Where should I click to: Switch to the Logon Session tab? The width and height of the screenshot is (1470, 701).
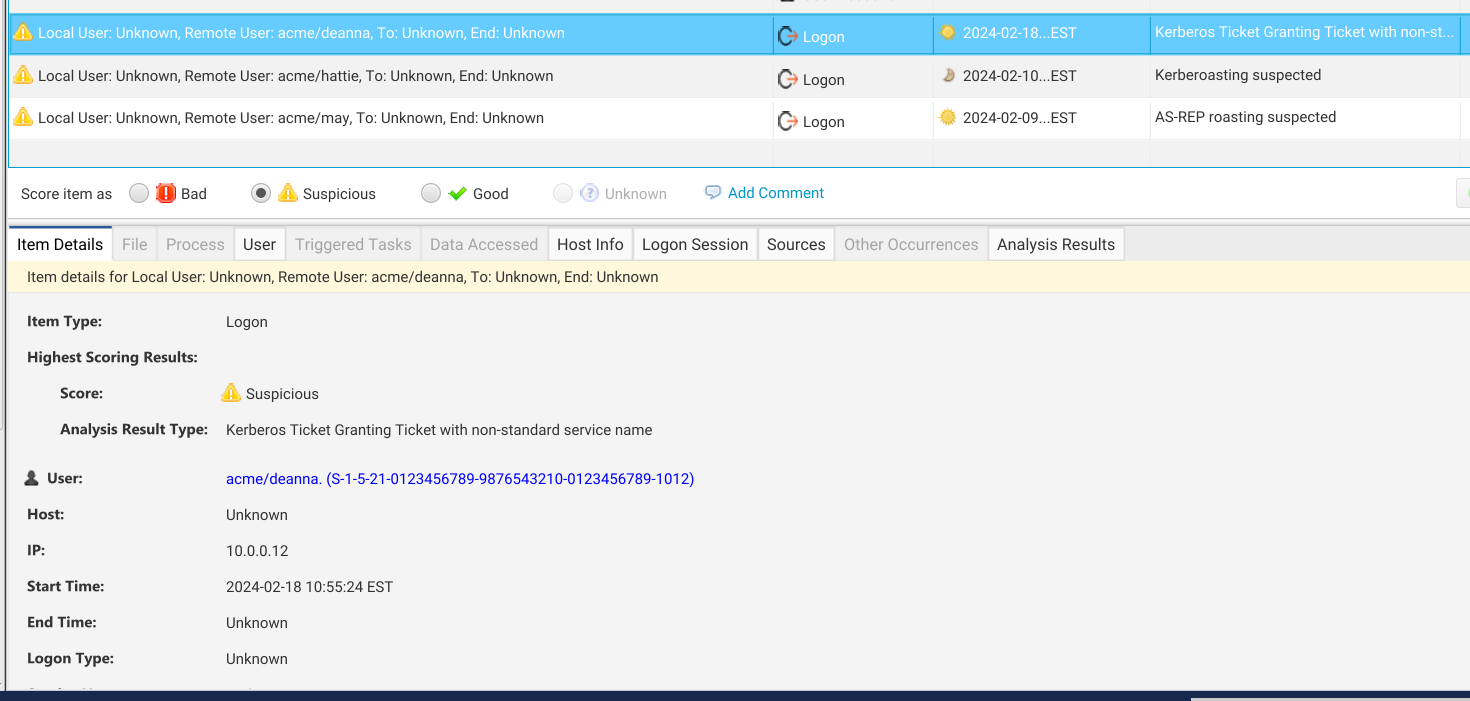click(x=695, y=243)
